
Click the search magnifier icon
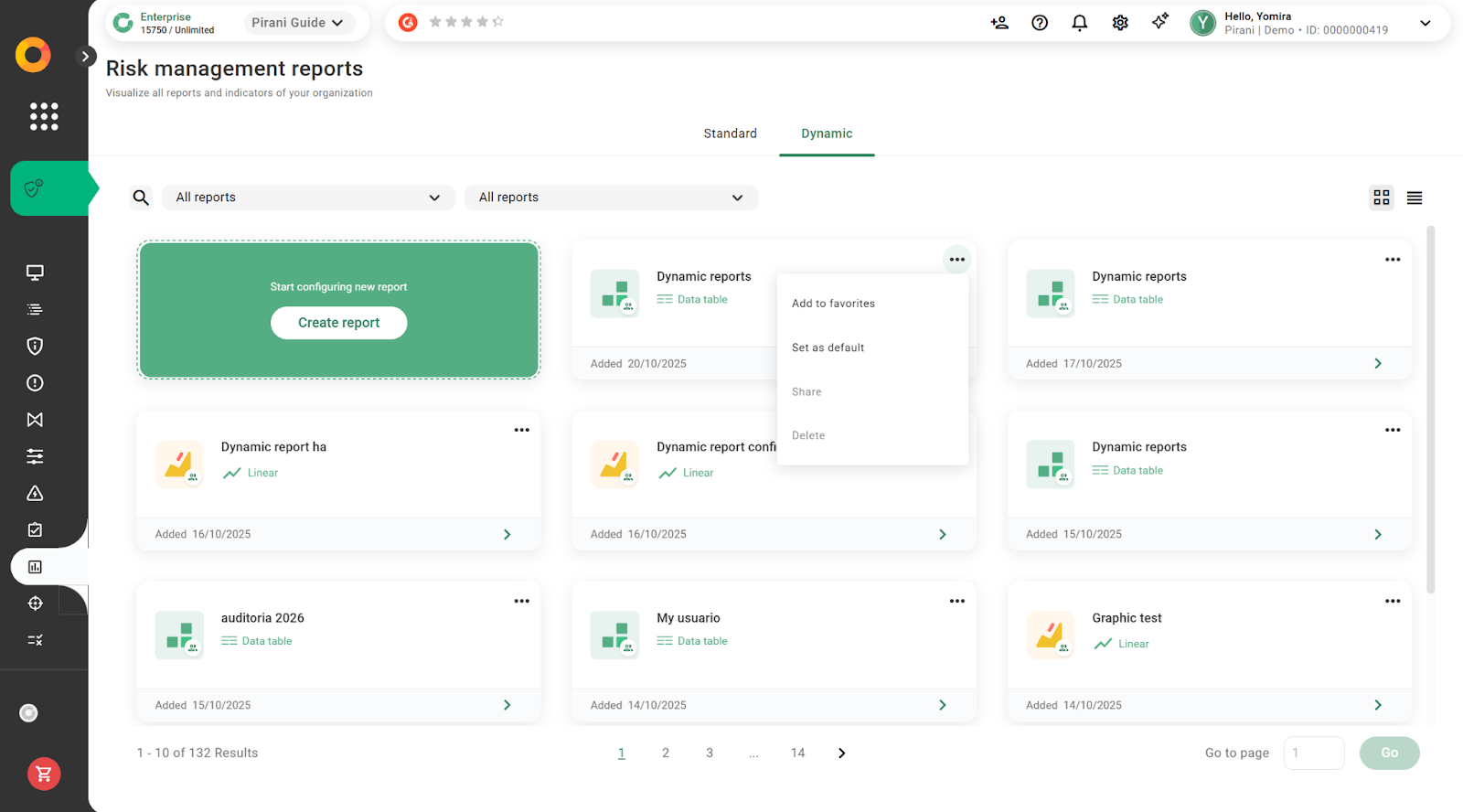(141, 198)
